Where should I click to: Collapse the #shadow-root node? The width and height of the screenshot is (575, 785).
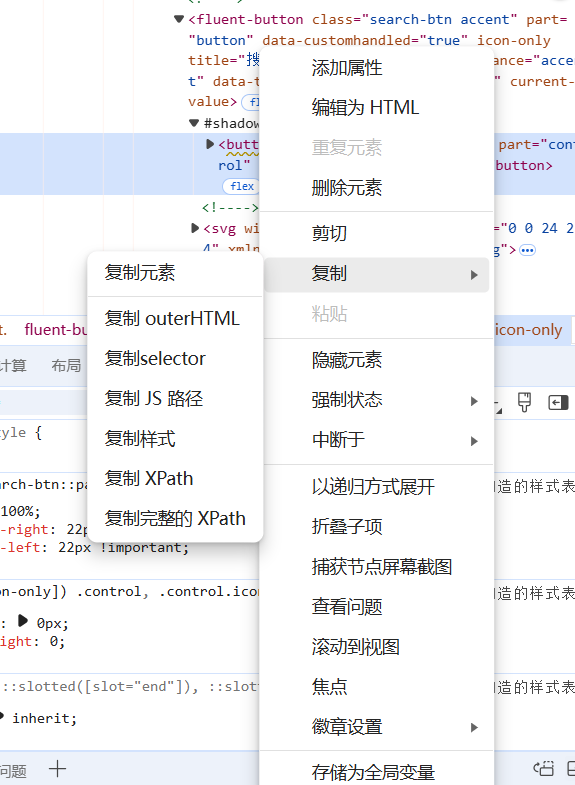194,123
